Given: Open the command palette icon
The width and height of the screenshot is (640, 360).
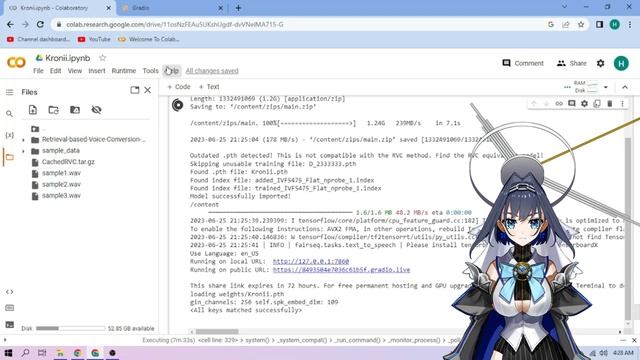Looking at the screenshot, I should [x=9, y=308].
